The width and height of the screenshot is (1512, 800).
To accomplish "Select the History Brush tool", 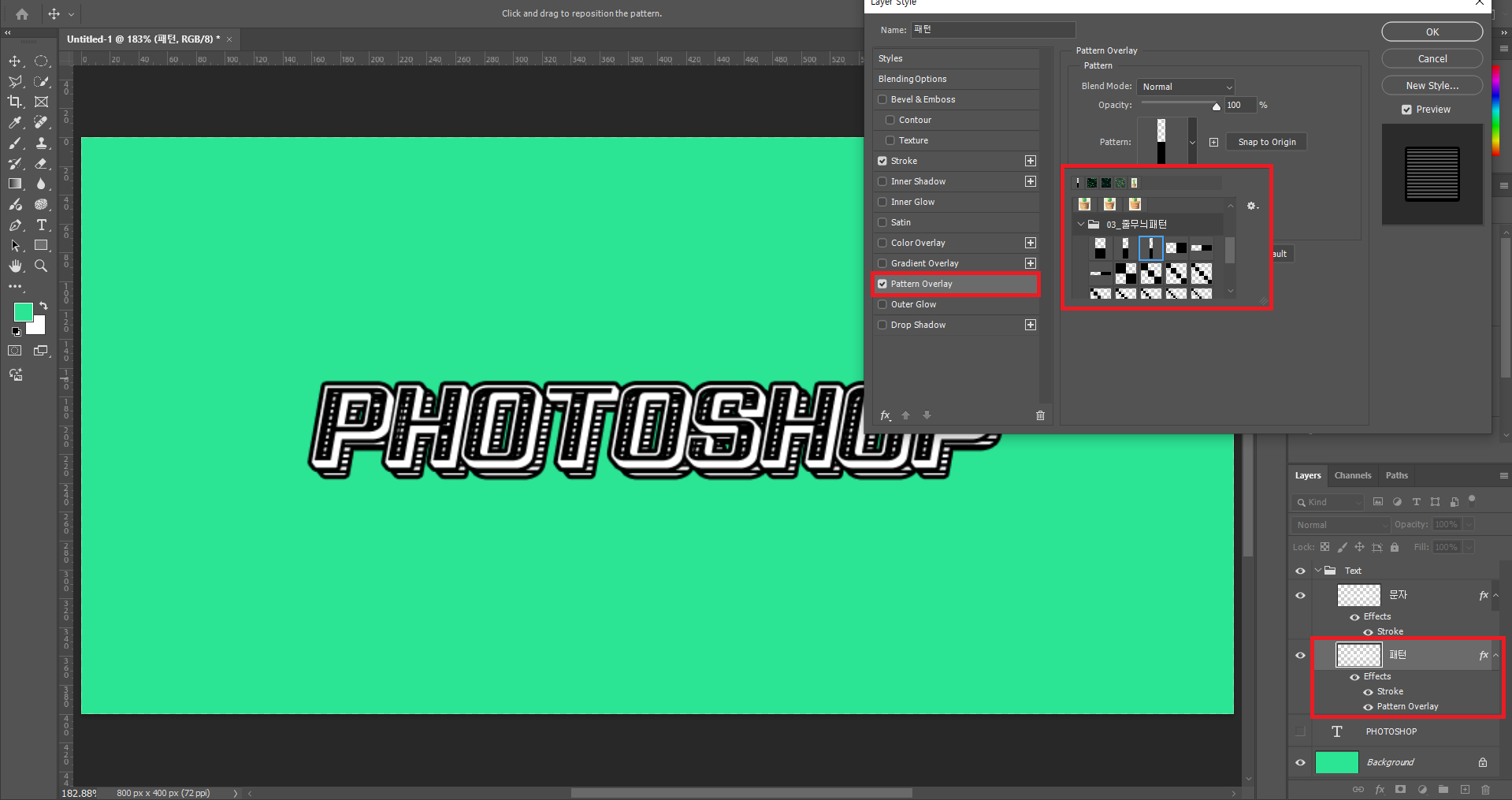I will pos(15,163).
